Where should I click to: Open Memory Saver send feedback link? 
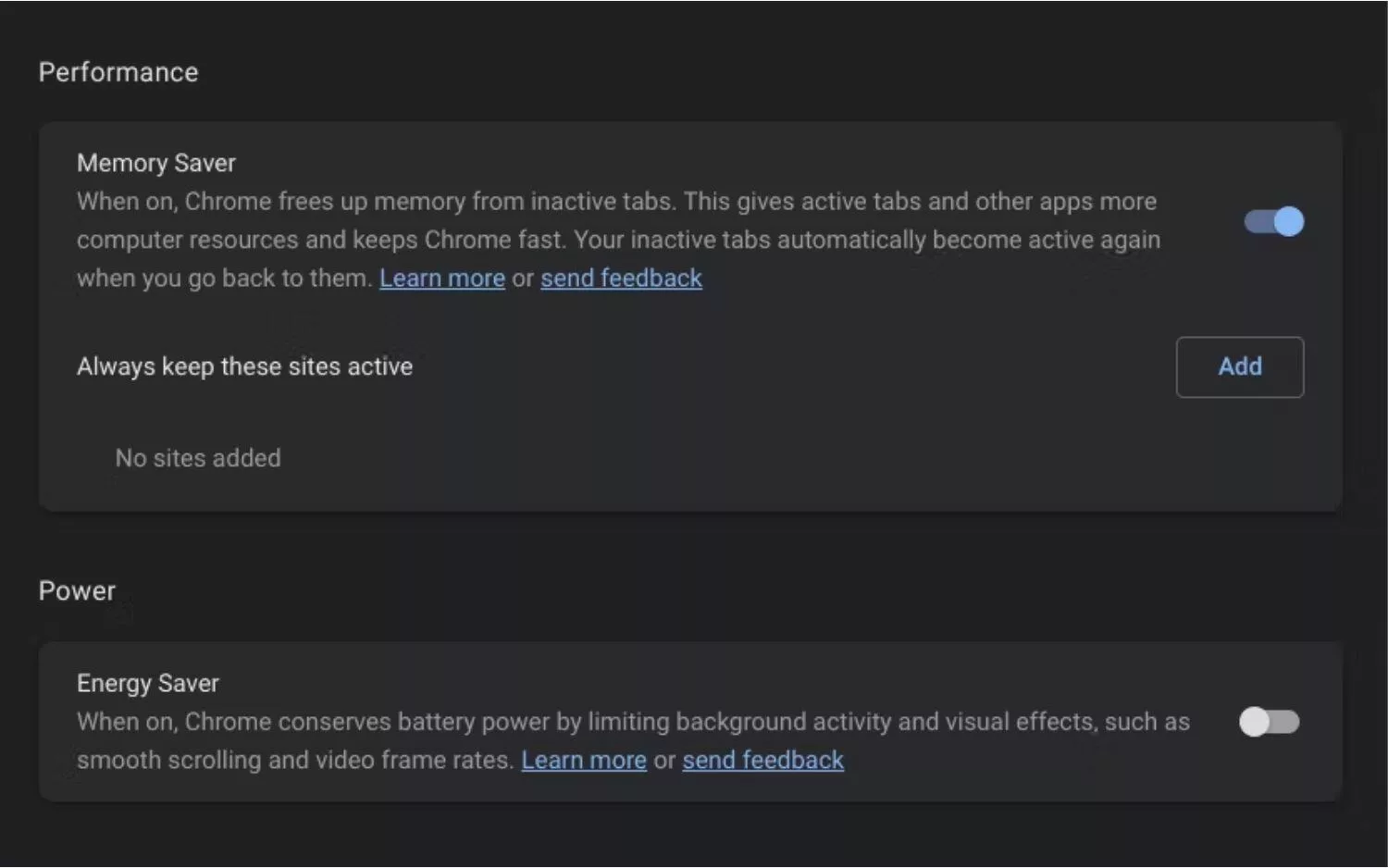tap(622, 279)
